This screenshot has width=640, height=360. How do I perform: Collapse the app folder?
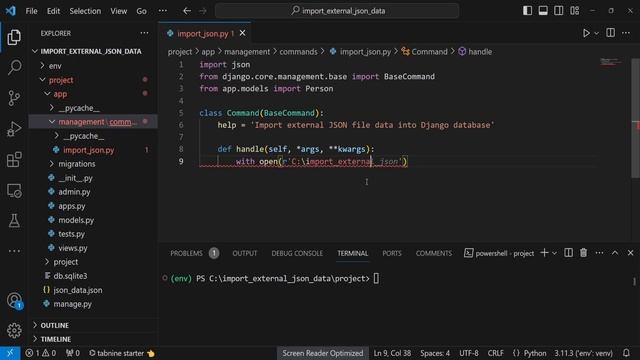(x=47, y=94)
